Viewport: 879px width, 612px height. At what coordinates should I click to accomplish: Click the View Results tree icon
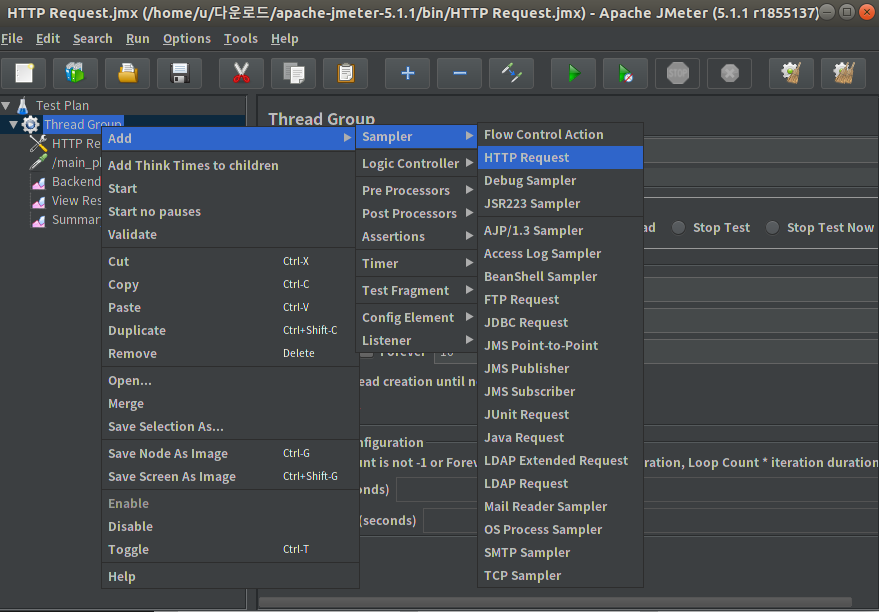coord(39,201)
